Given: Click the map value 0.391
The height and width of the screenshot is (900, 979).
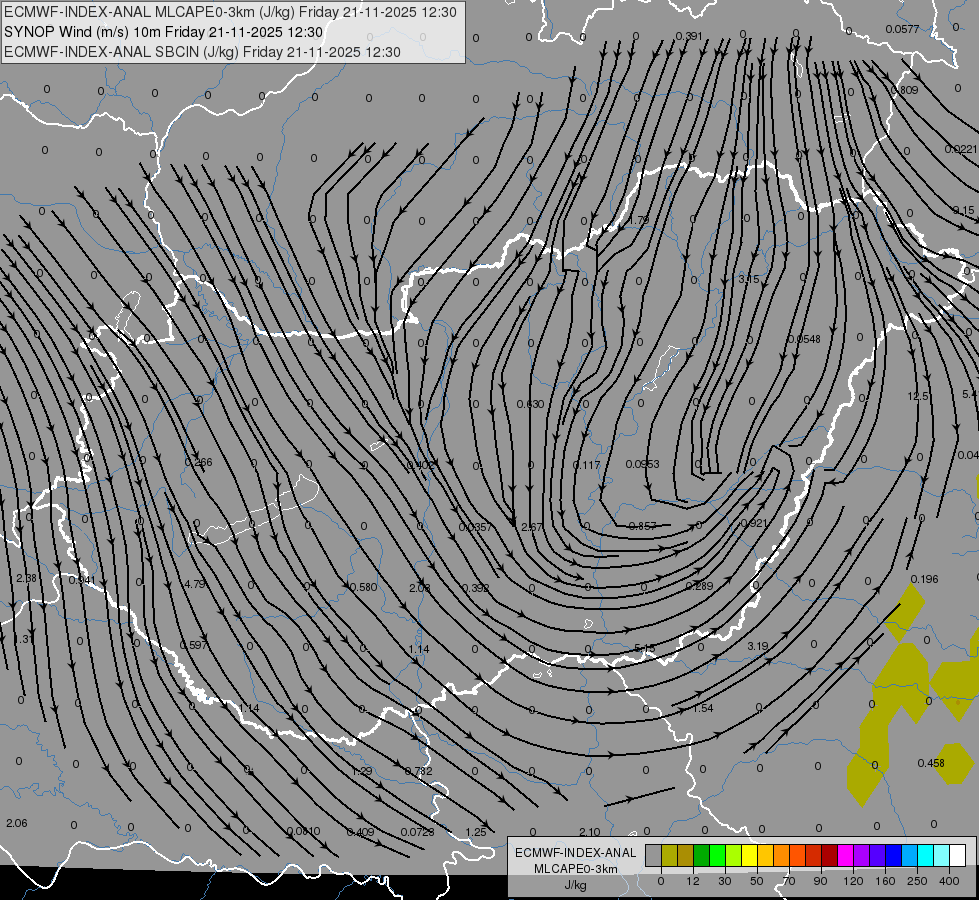Looking at the screenshot, I should [689, 36].
